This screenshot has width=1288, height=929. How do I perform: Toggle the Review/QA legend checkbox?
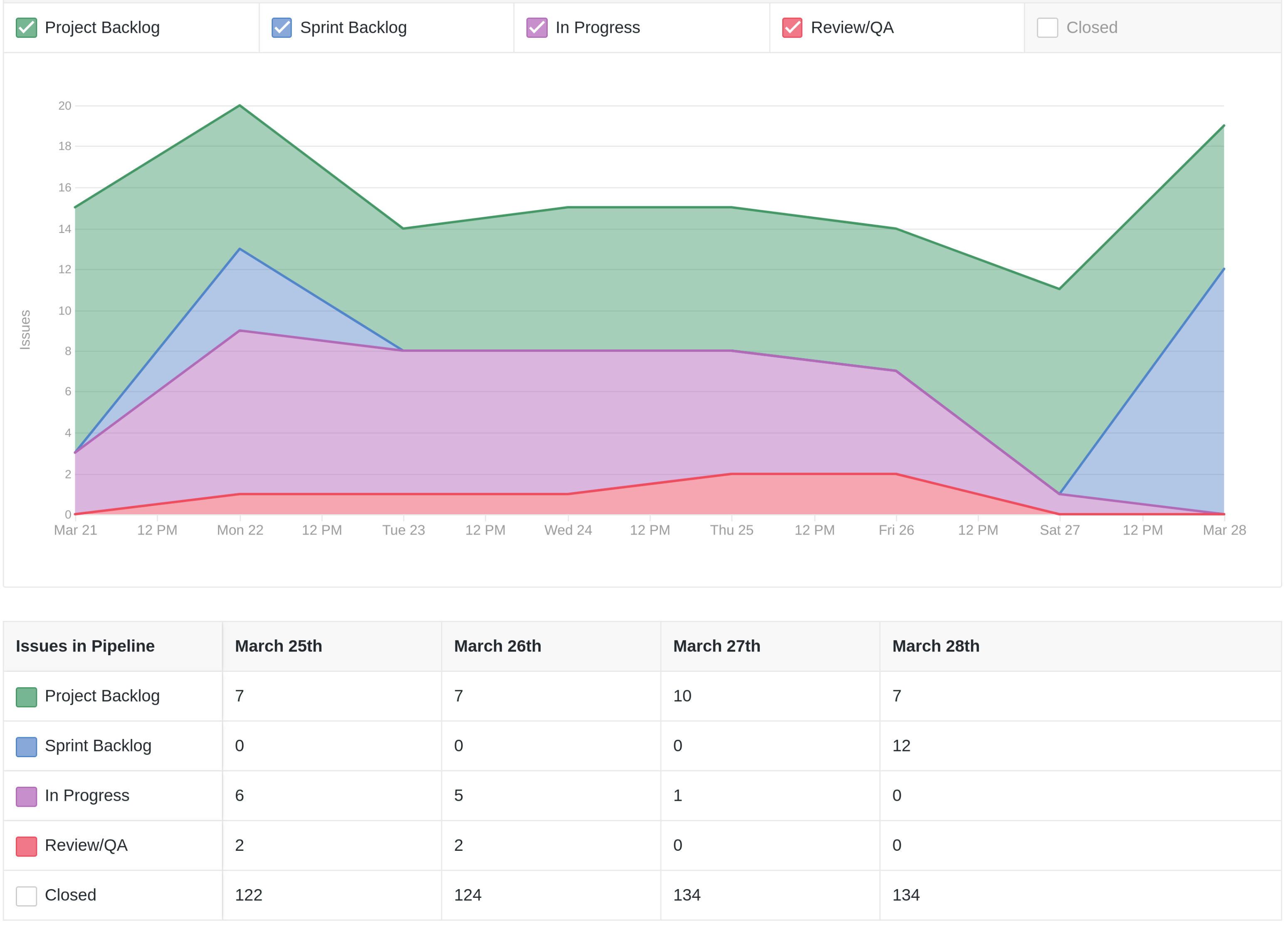792,27
